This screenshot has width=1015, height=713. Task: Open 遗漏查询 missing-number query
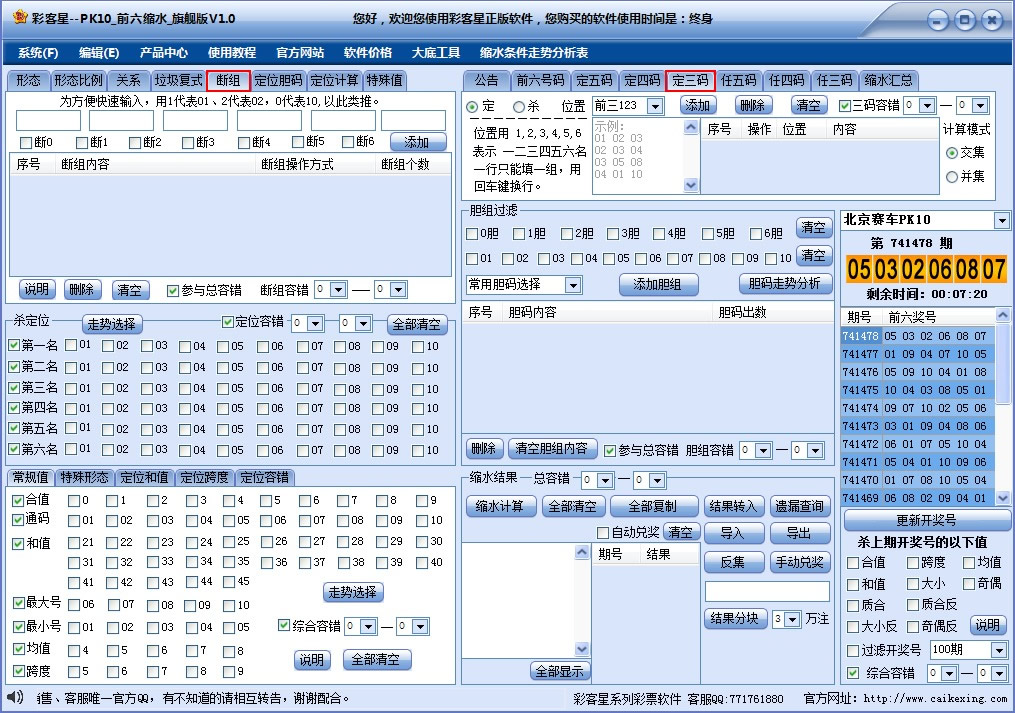(800, 506)
